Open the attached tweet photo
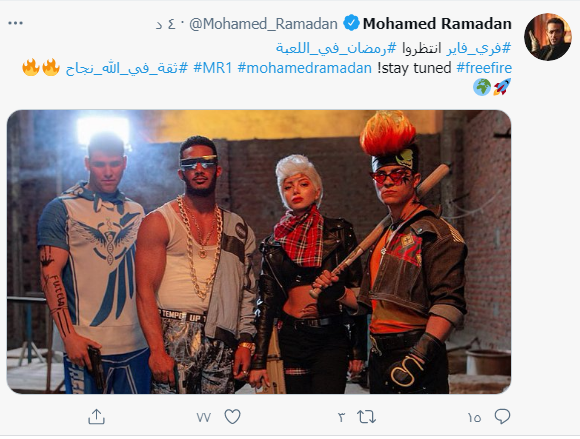The width and height of the screenshot is (580, 439). coord(259,252)
